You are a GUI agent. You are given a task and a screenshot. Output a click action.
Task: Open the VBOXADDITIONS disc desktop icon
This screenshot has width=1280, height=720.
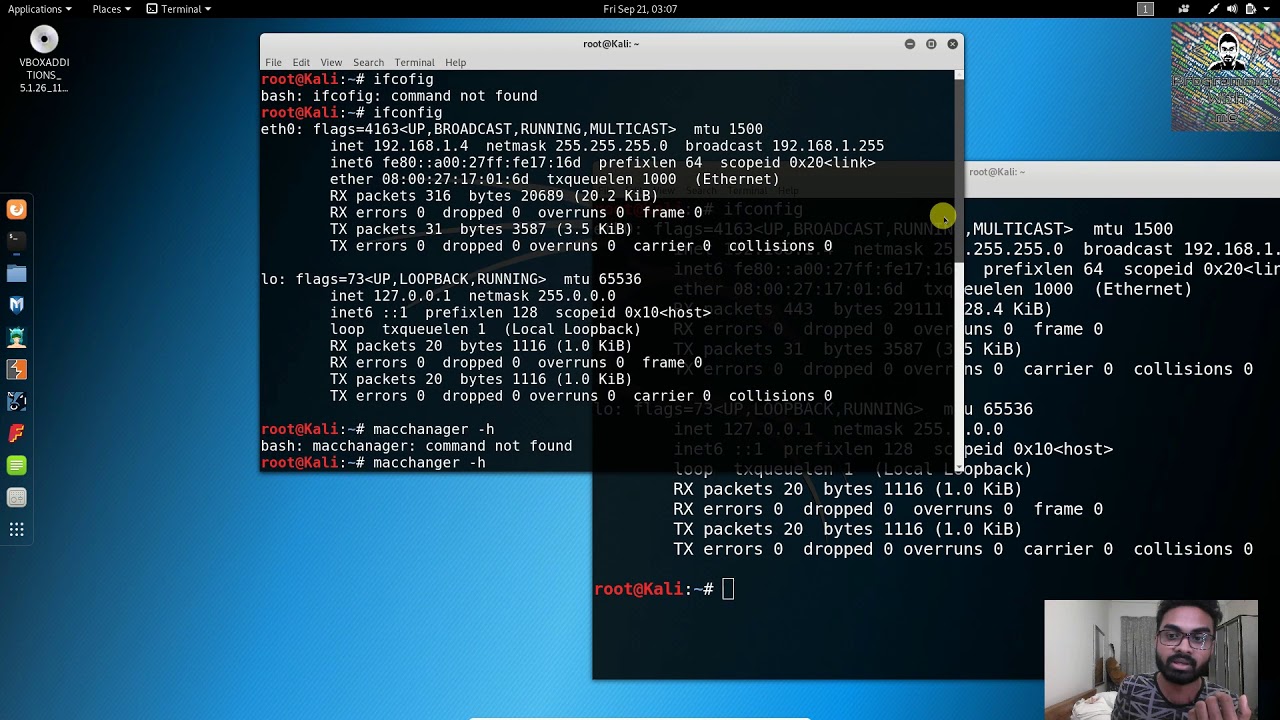click(x=44, y=59)
